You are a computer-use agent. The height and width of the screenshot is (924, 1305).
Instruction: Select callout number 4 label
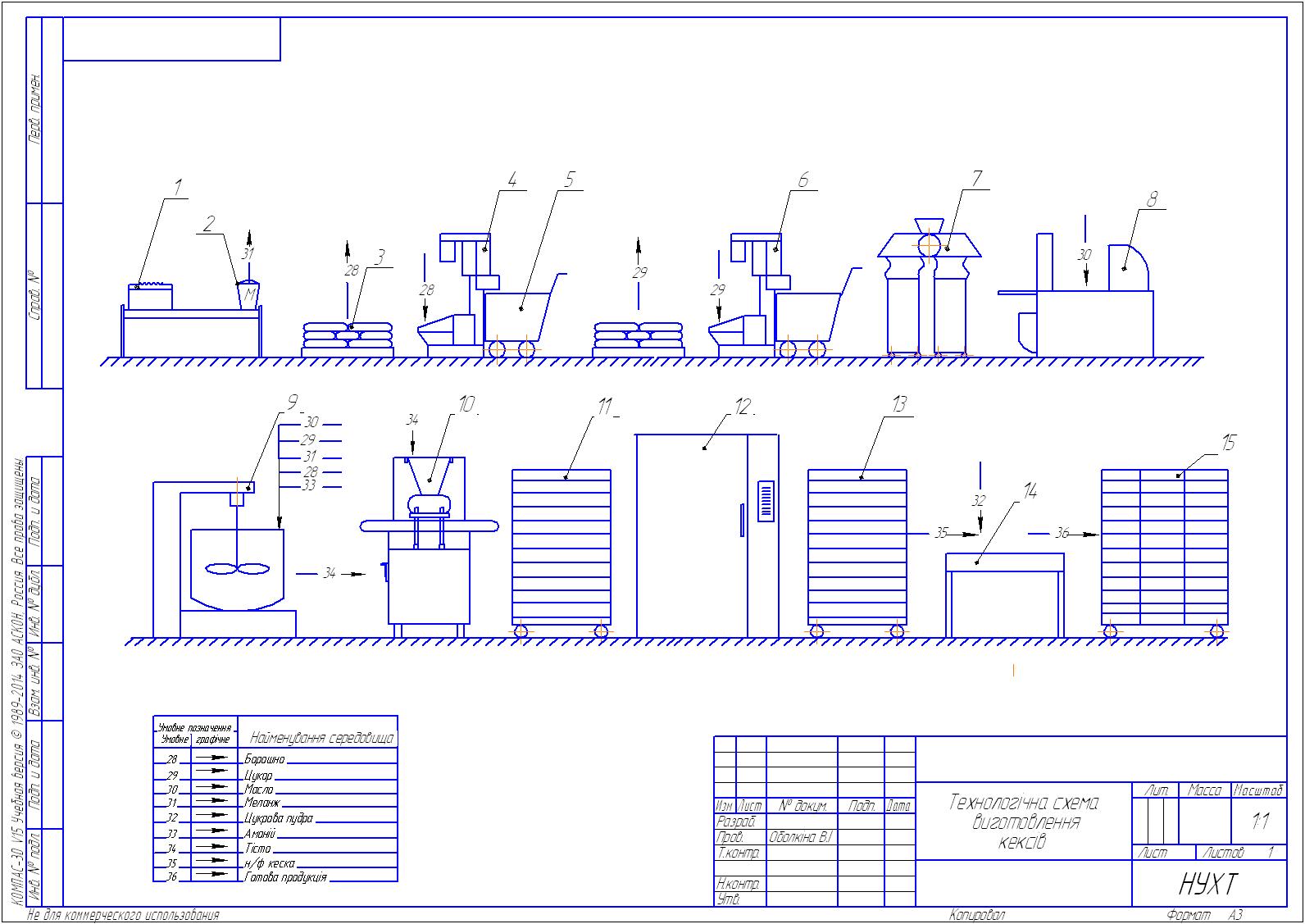pos(513,180)
